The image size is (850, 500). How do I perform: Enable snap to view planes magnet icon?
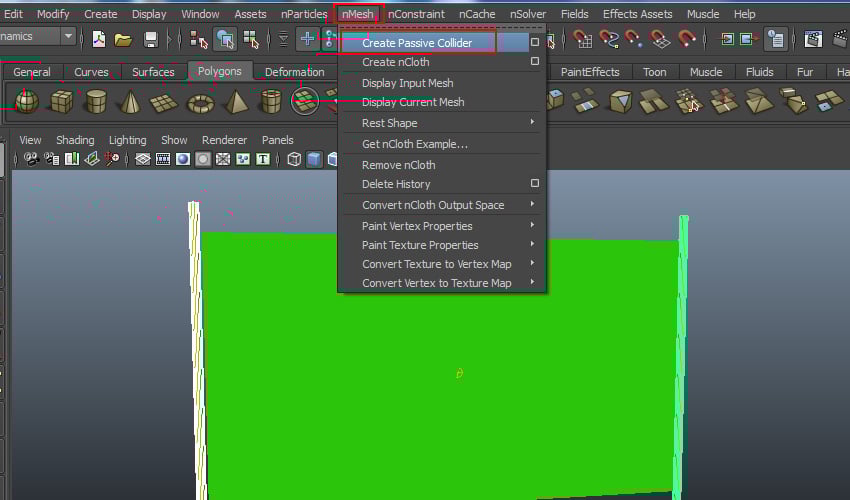pyautogui.click(x=660, y=39)
